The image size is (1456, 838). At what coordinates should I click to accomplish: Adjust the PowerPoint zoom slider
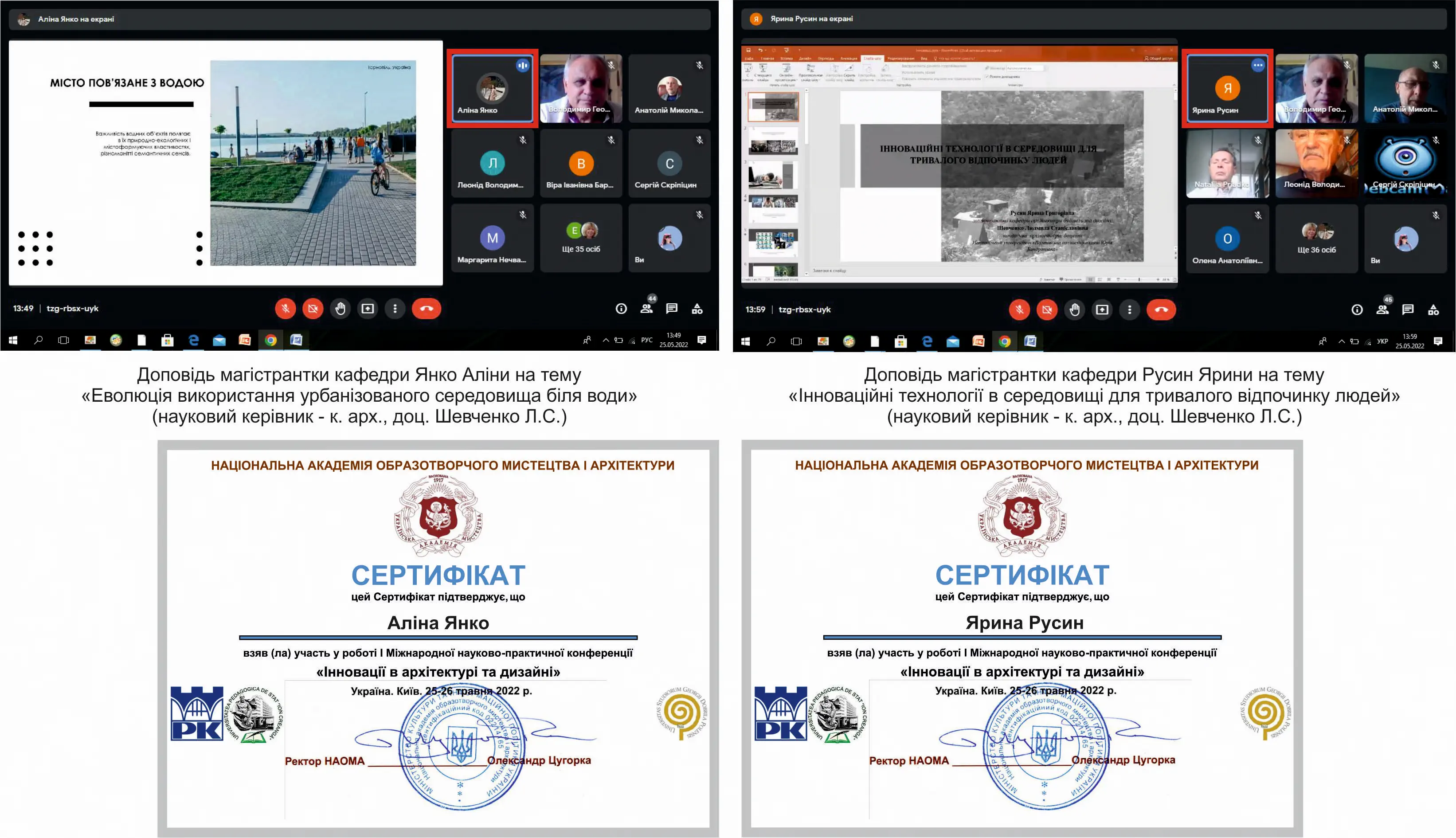click(1139, 280)
